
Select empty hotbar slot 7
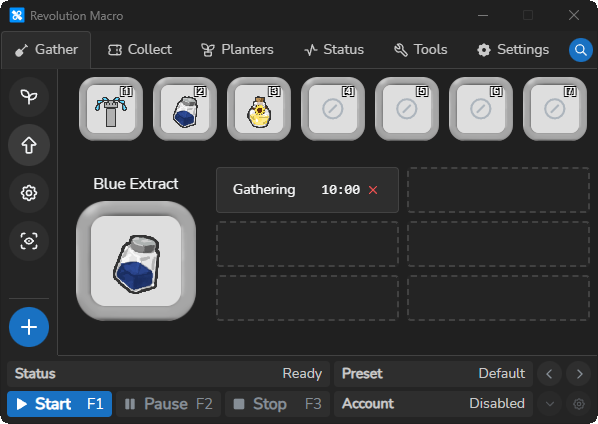[555, 109]
